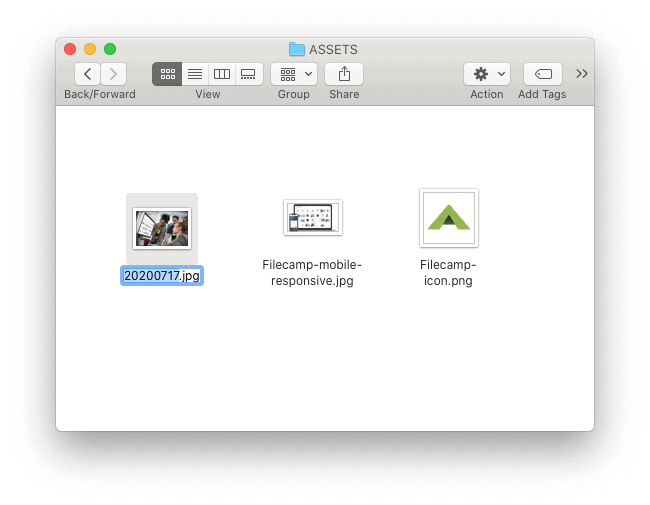This screenshot has width=650, height=505.
Task: Open the Action gear dropdown
Action: point(487,74)
